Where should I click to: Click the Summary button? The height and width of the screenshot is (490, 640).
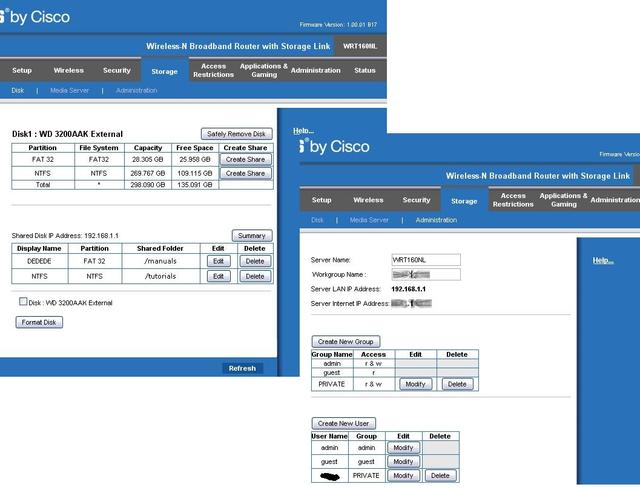(x=252, y=236)
